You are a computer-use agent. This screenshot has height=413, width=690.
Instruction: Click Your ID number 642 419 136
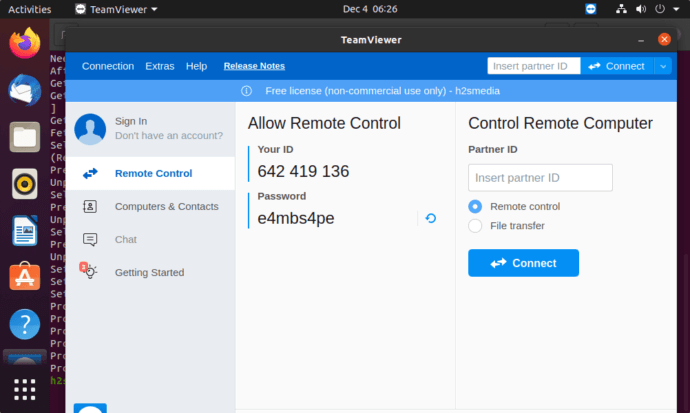coord(303,171)
